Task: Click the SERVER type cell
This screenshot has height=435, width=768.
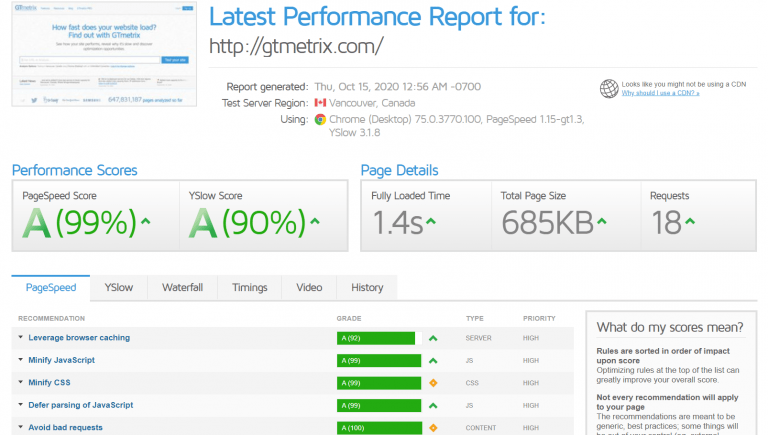Action: [x=479, y=338]
